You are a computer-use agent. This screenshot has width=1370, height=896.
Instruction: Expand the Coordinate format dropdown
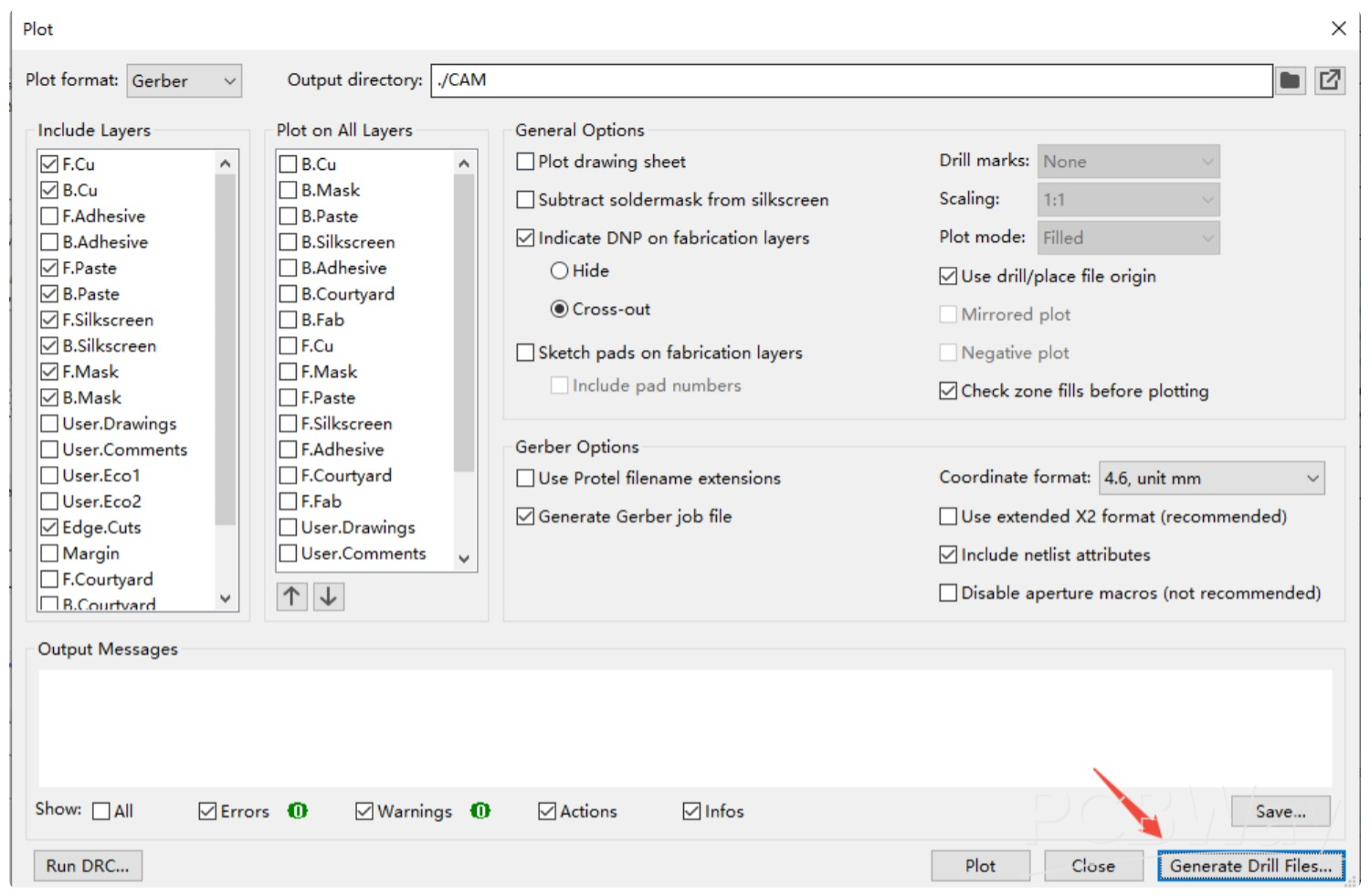1211,479
